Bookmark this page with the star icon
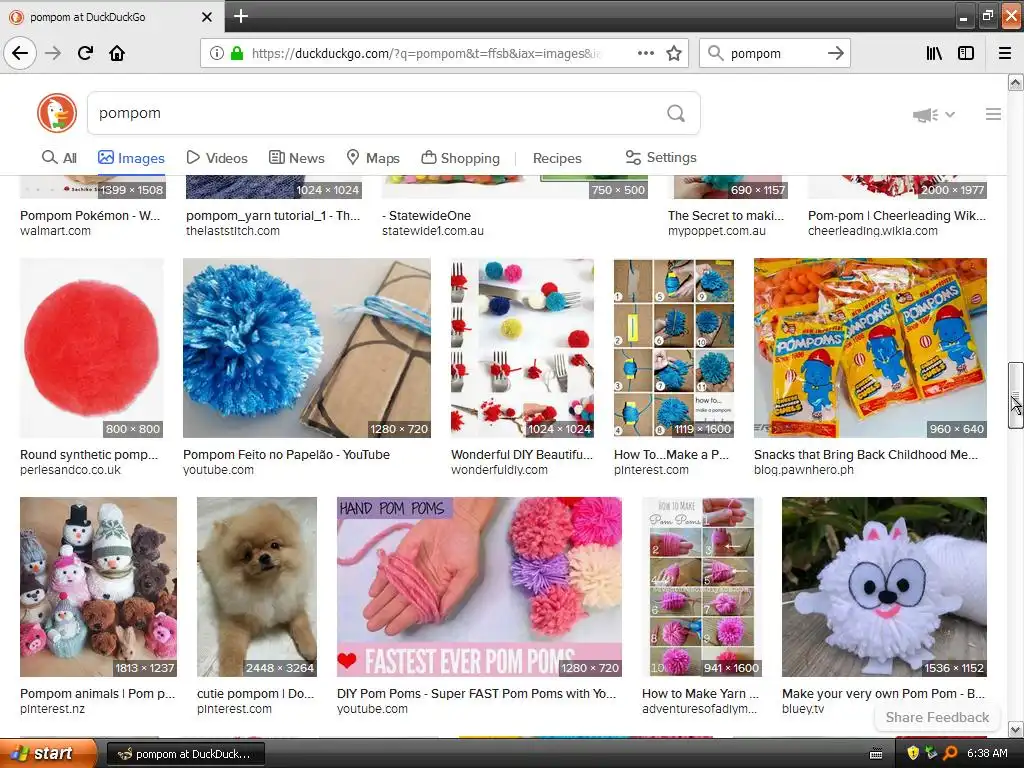 674,53
